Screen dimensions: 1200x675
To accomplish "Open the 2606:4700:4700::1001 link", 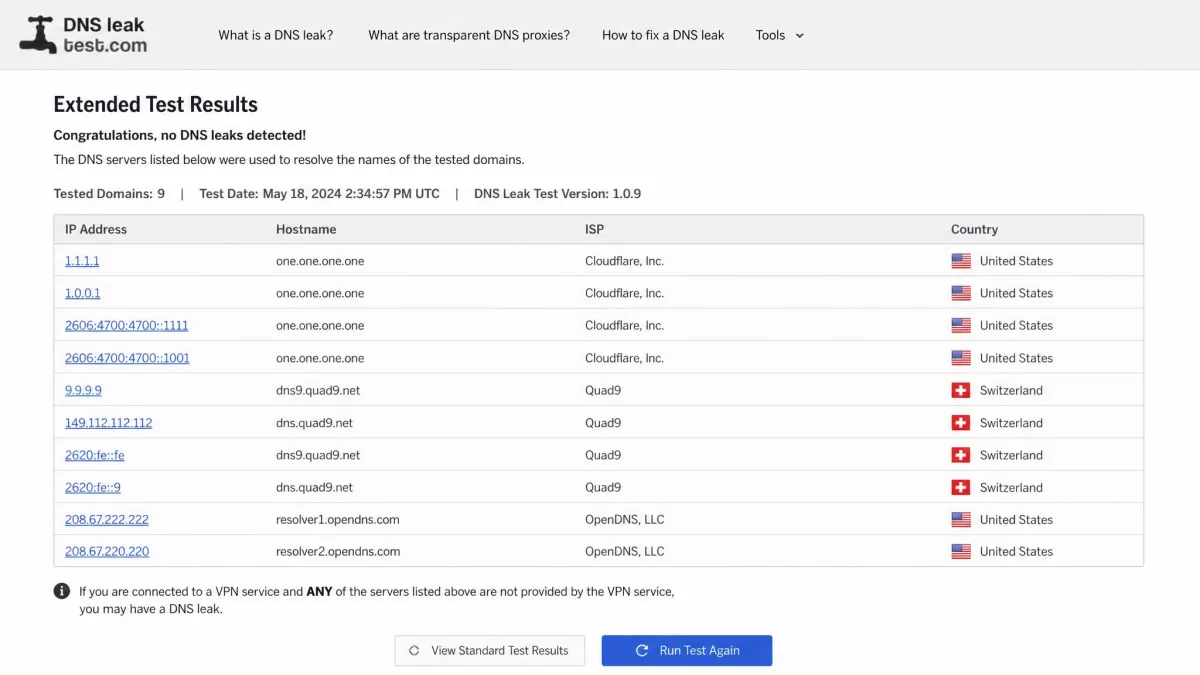I will tap(127, 358).
